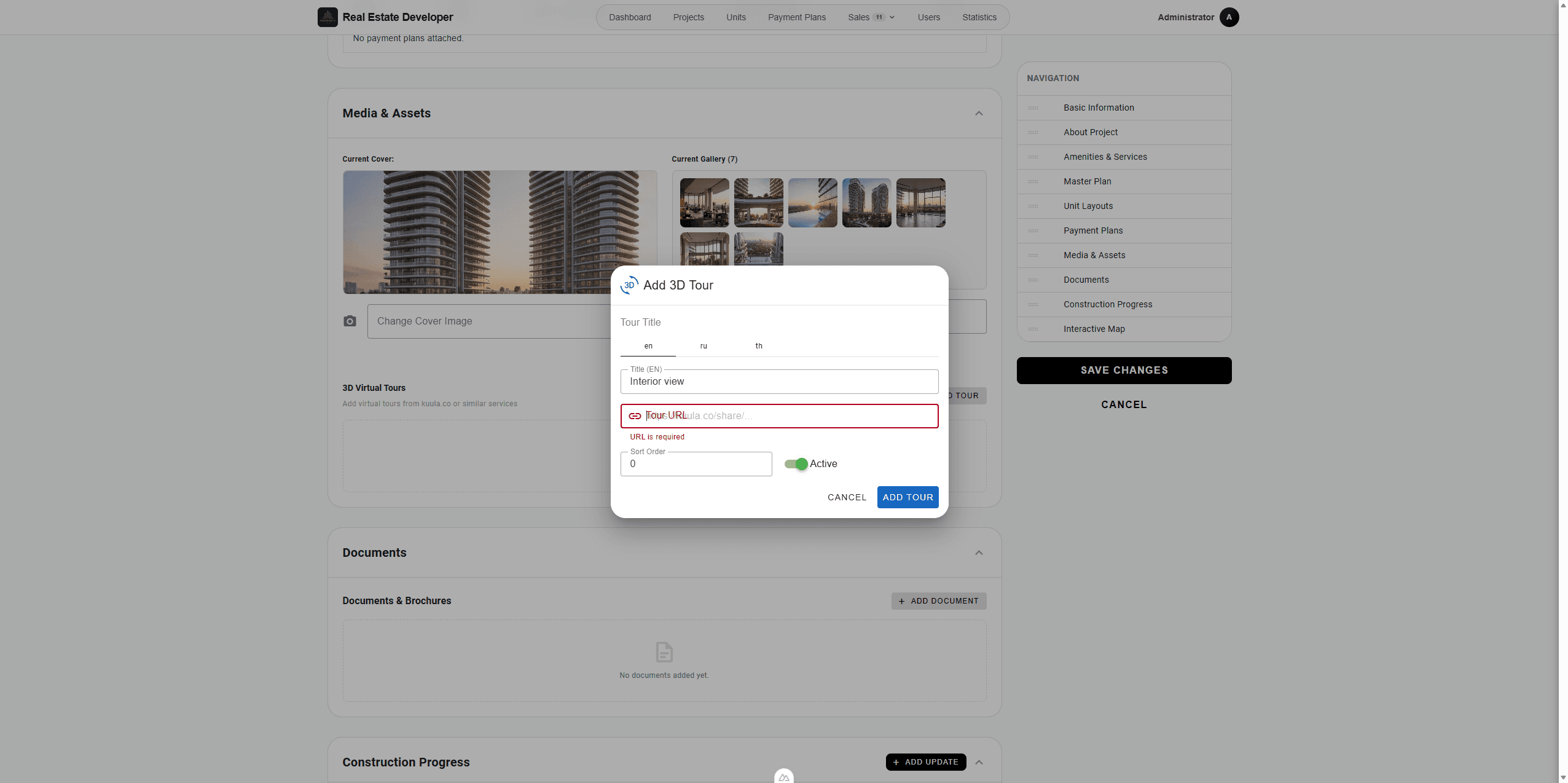Open the twin towers gallery thumbnail

point(866,203)
